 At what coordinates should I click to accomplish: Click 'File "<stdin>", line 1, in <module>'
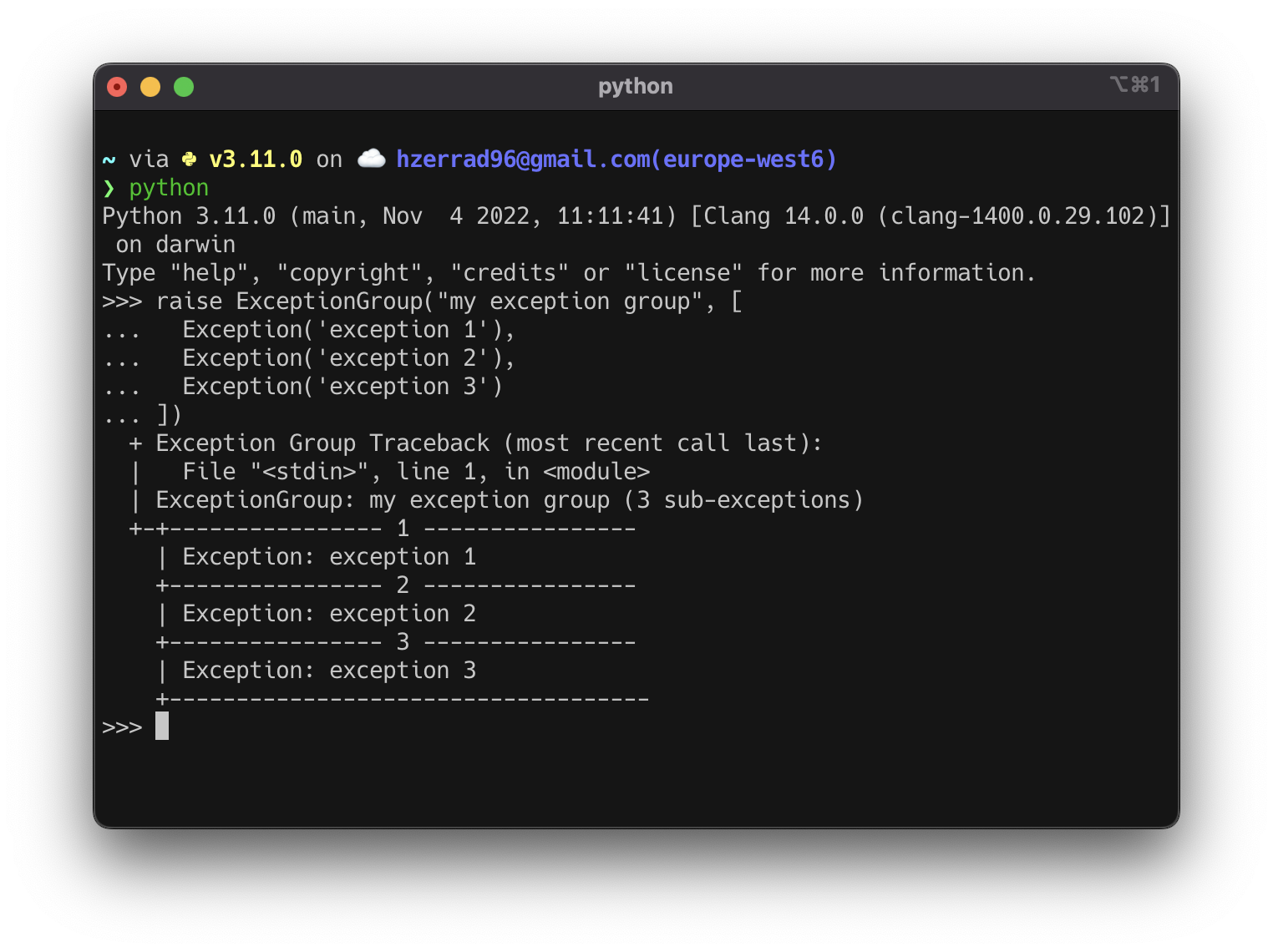click(x=416, y=472)
